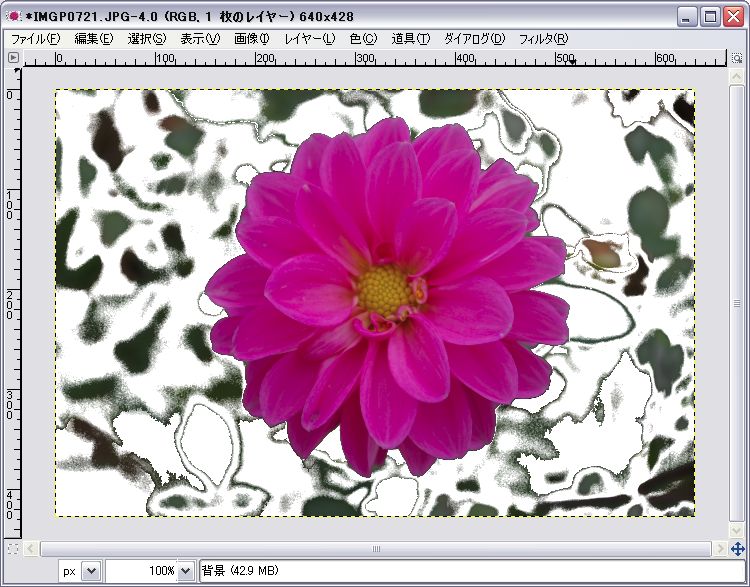Click the image menu arrow button beside ruler
Image resolution: width=750 pixels, height=587 pixels.
(13, 58)
